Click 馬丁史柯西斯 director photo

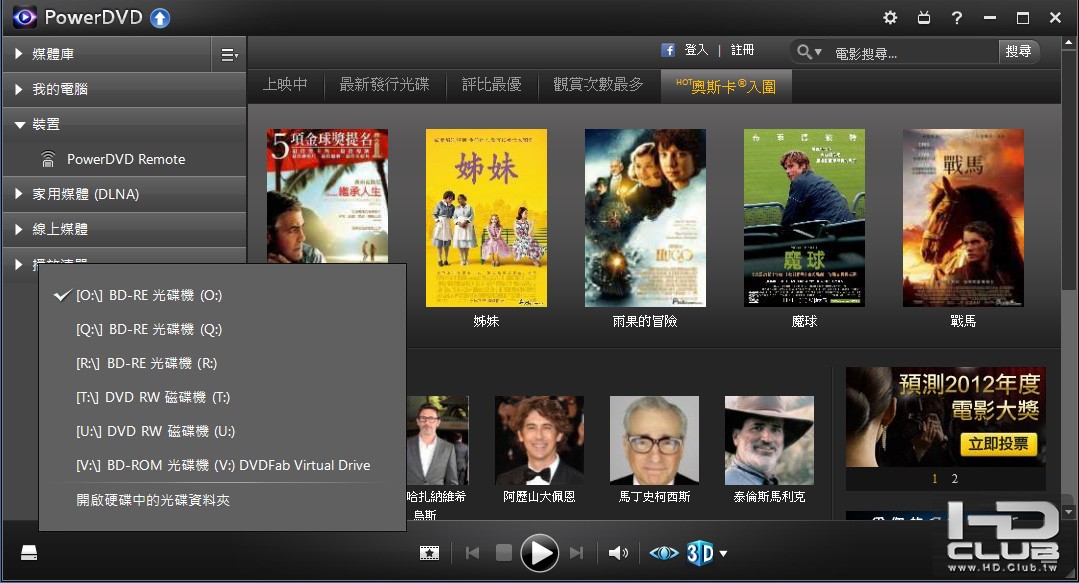(654, 440)
